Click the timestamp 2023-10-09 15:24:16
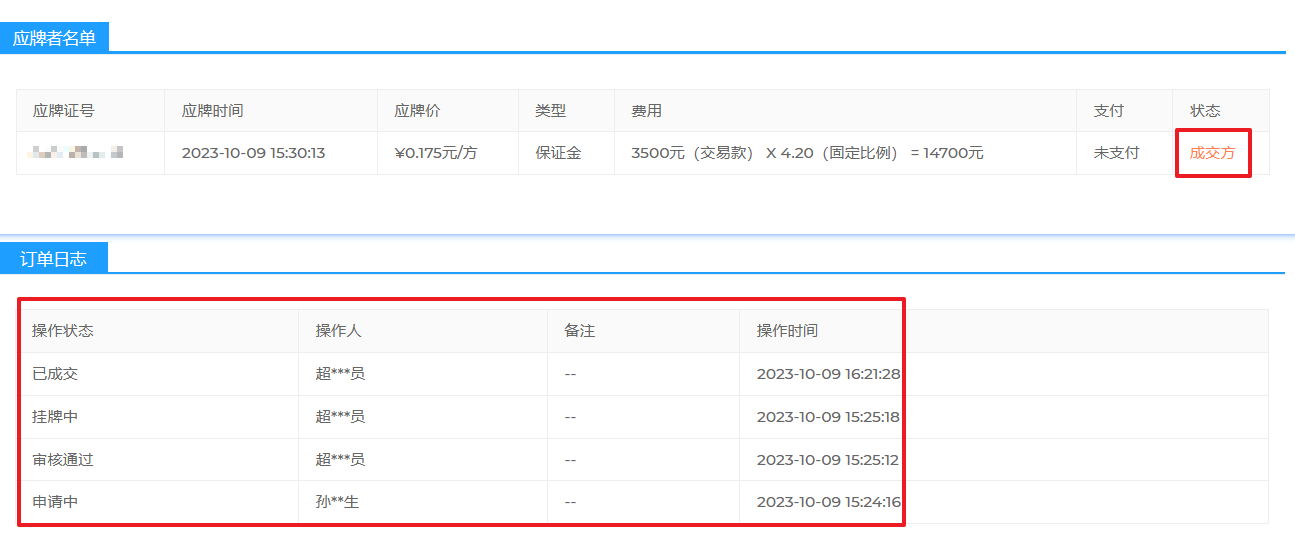 pos(828,502)
